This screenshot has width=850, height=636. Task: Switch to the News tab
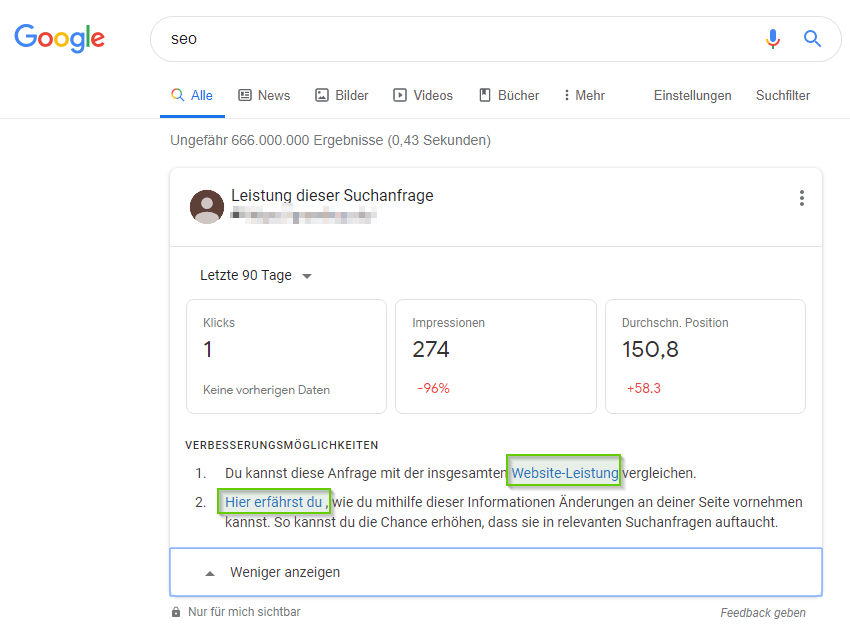264,95
